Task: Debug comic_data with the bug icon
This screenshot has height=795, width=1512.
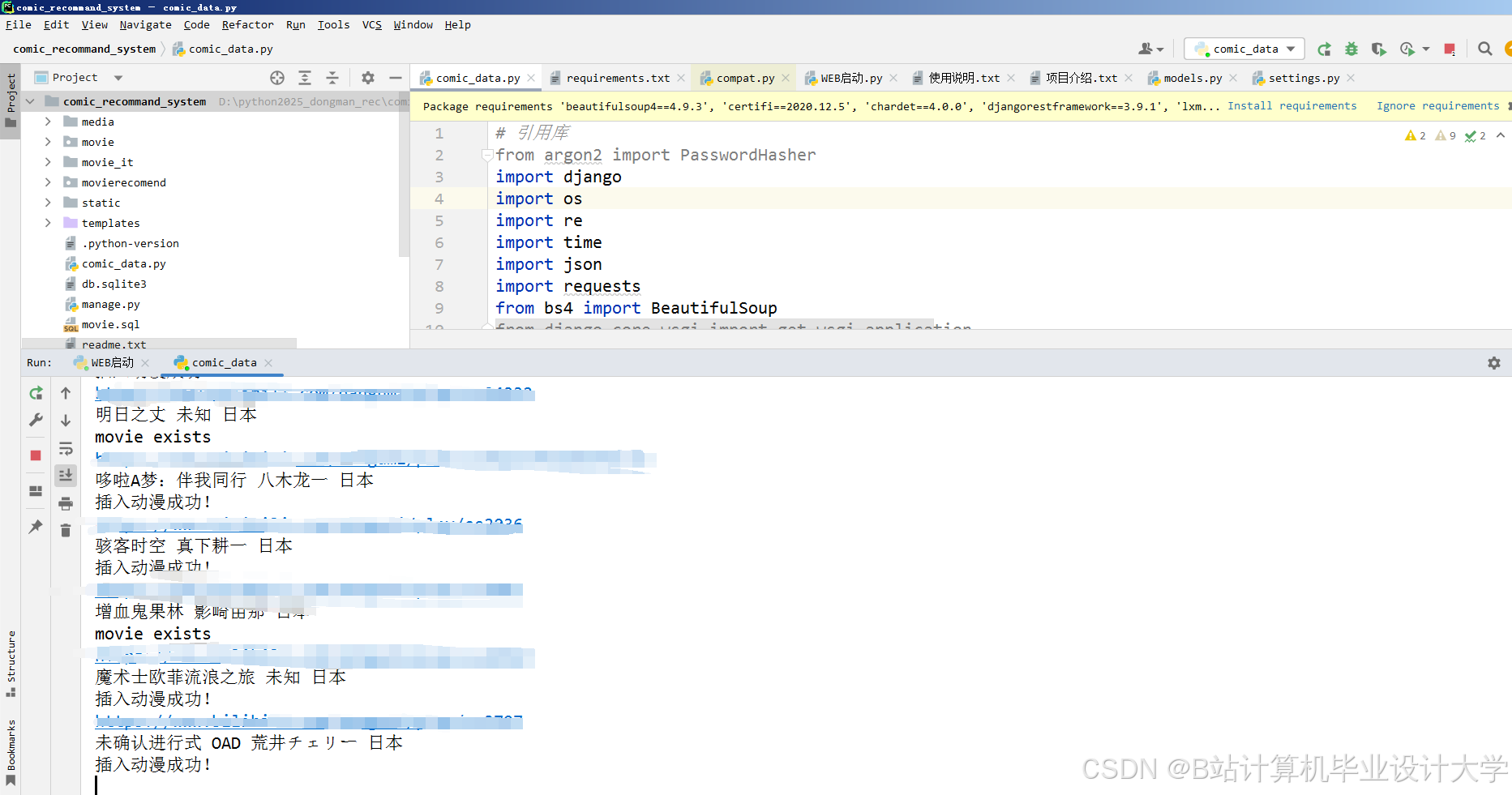Action: click(1351, 49)
